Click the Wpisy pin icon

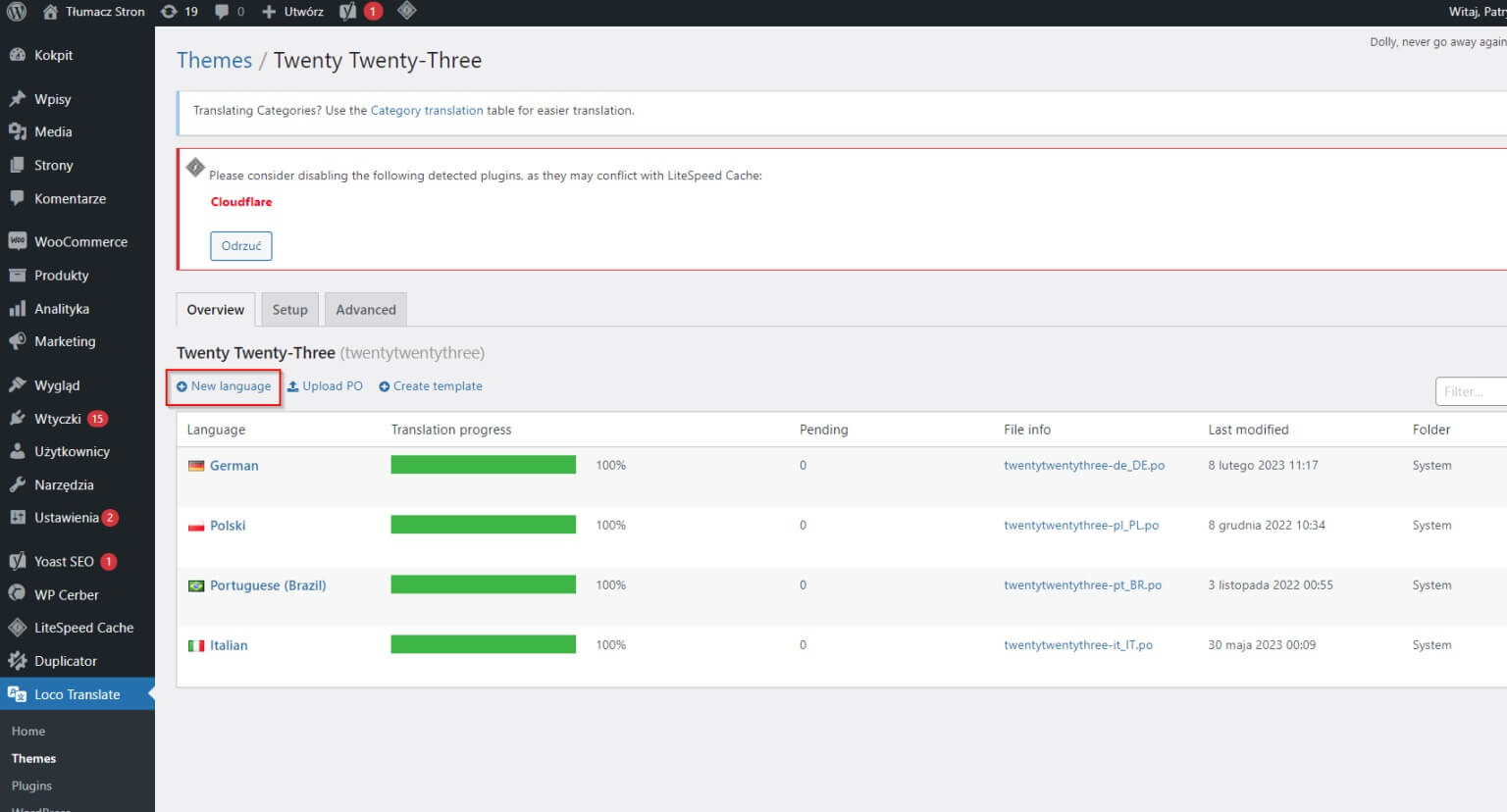coord(18,99)
